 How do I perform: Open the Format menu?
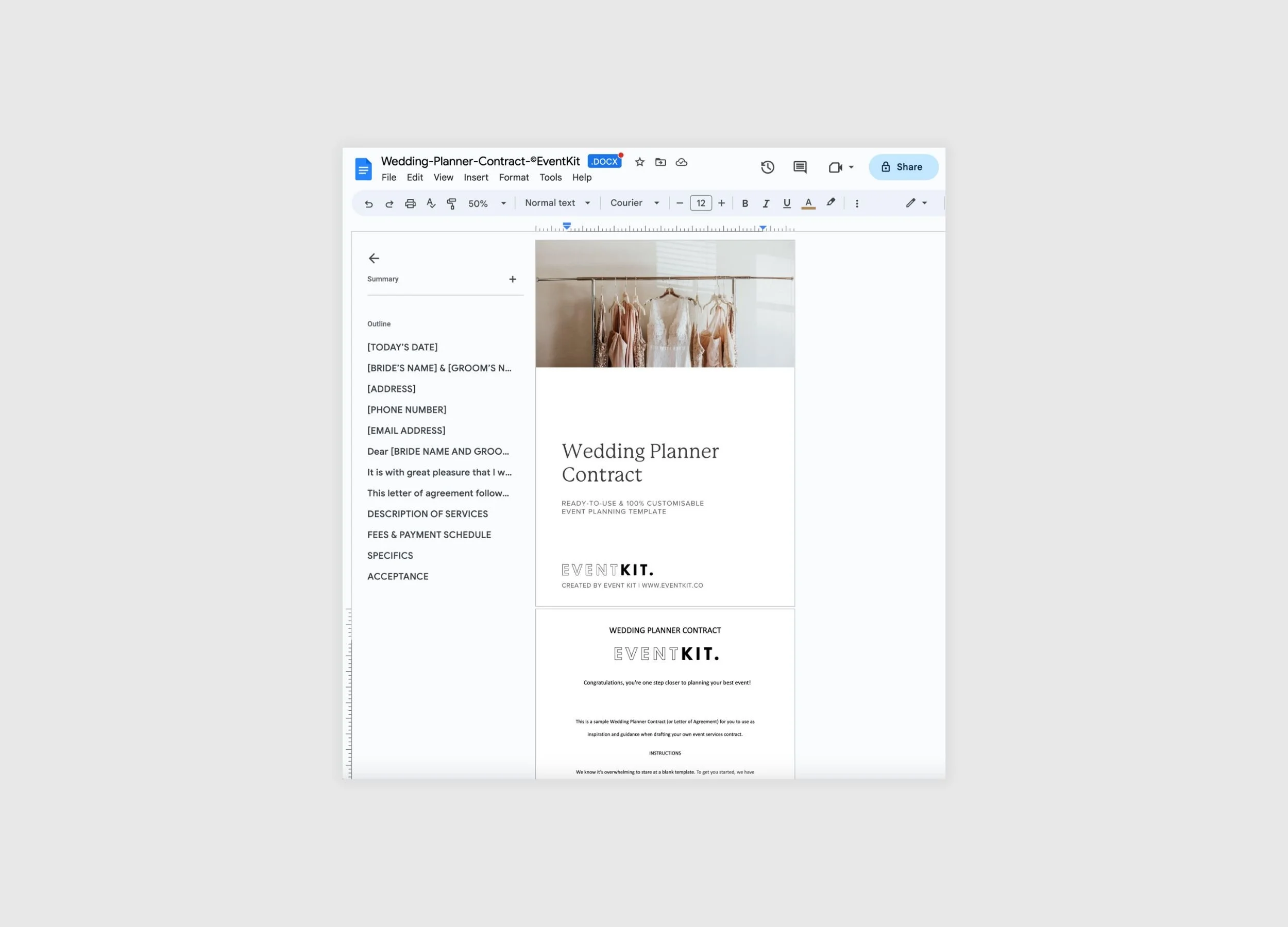(x=513, y=177)
